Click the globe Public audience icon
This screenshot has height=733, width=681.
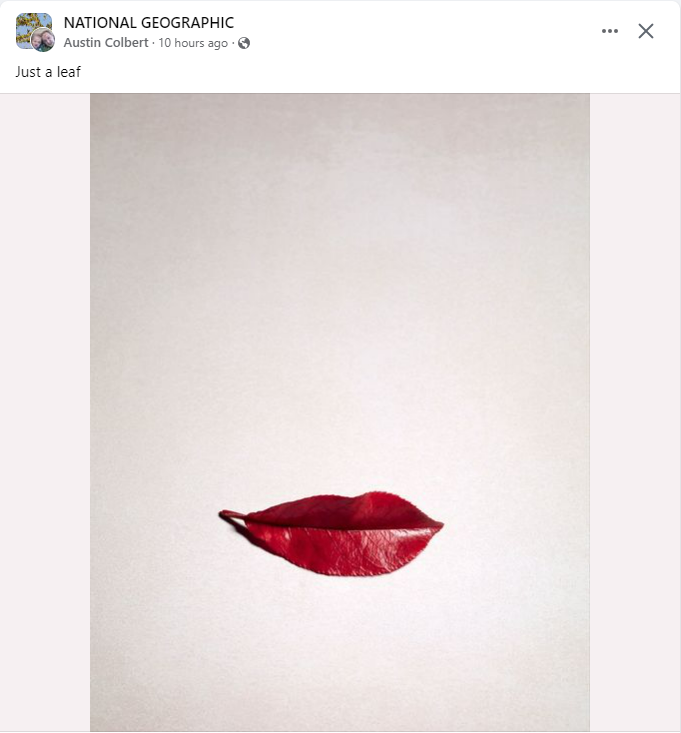click(x=244, y=43)
